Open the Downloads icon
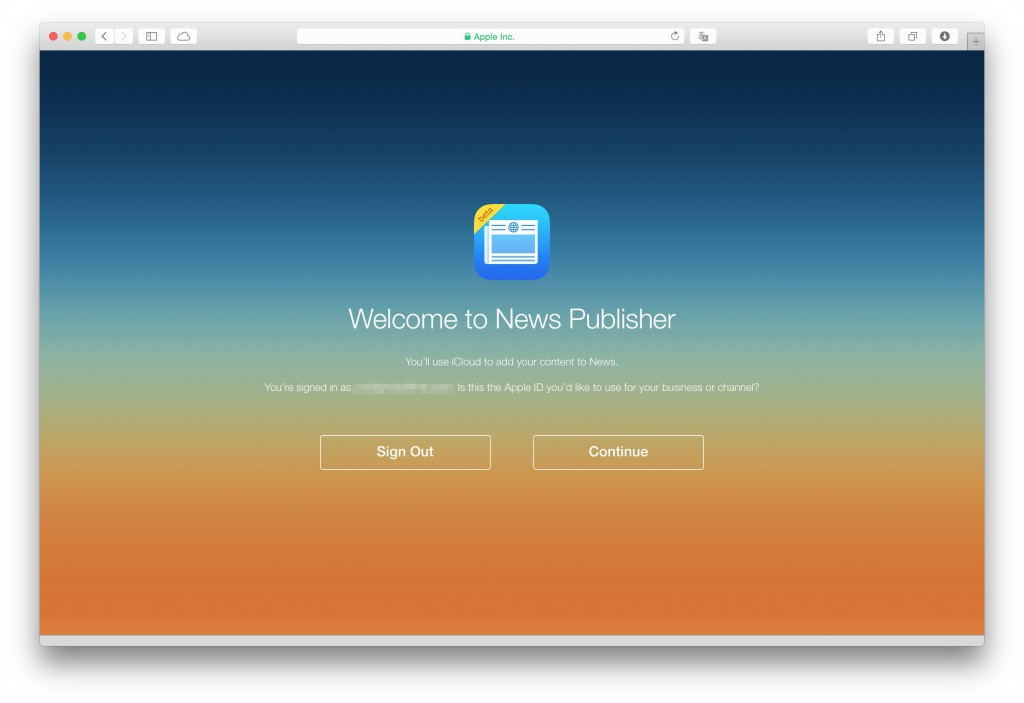The image size is (1024, 703). tap(945, 37)
